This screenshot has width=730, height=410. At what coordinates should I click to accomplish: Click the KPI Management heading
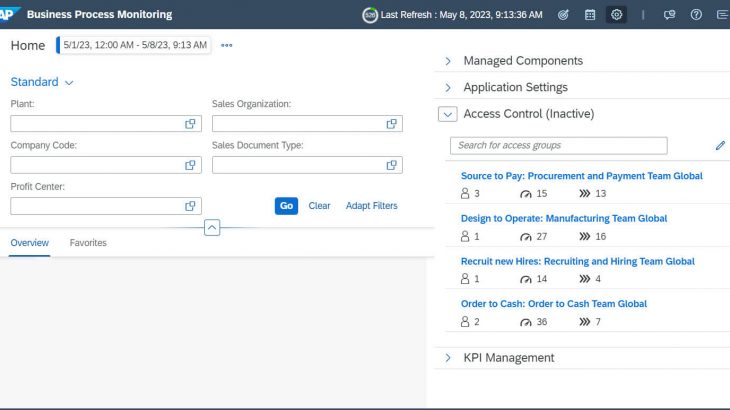click(509, 358)
